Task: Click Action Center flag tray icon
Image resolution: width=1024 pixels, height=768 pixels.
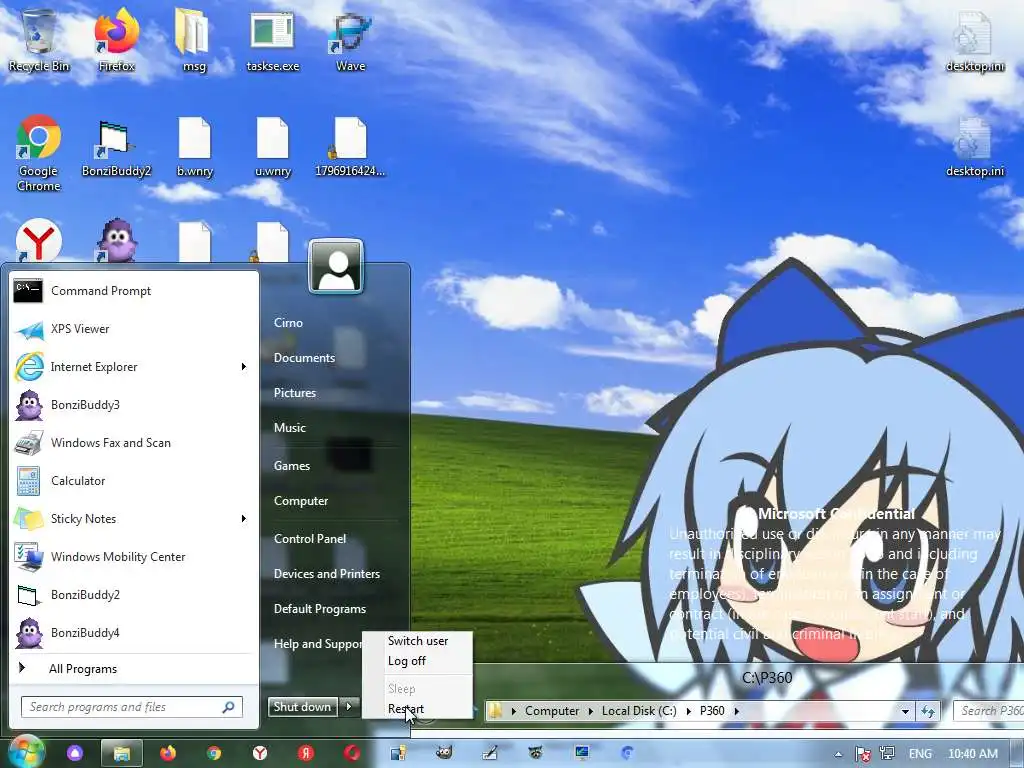Action: pos(862,754)
